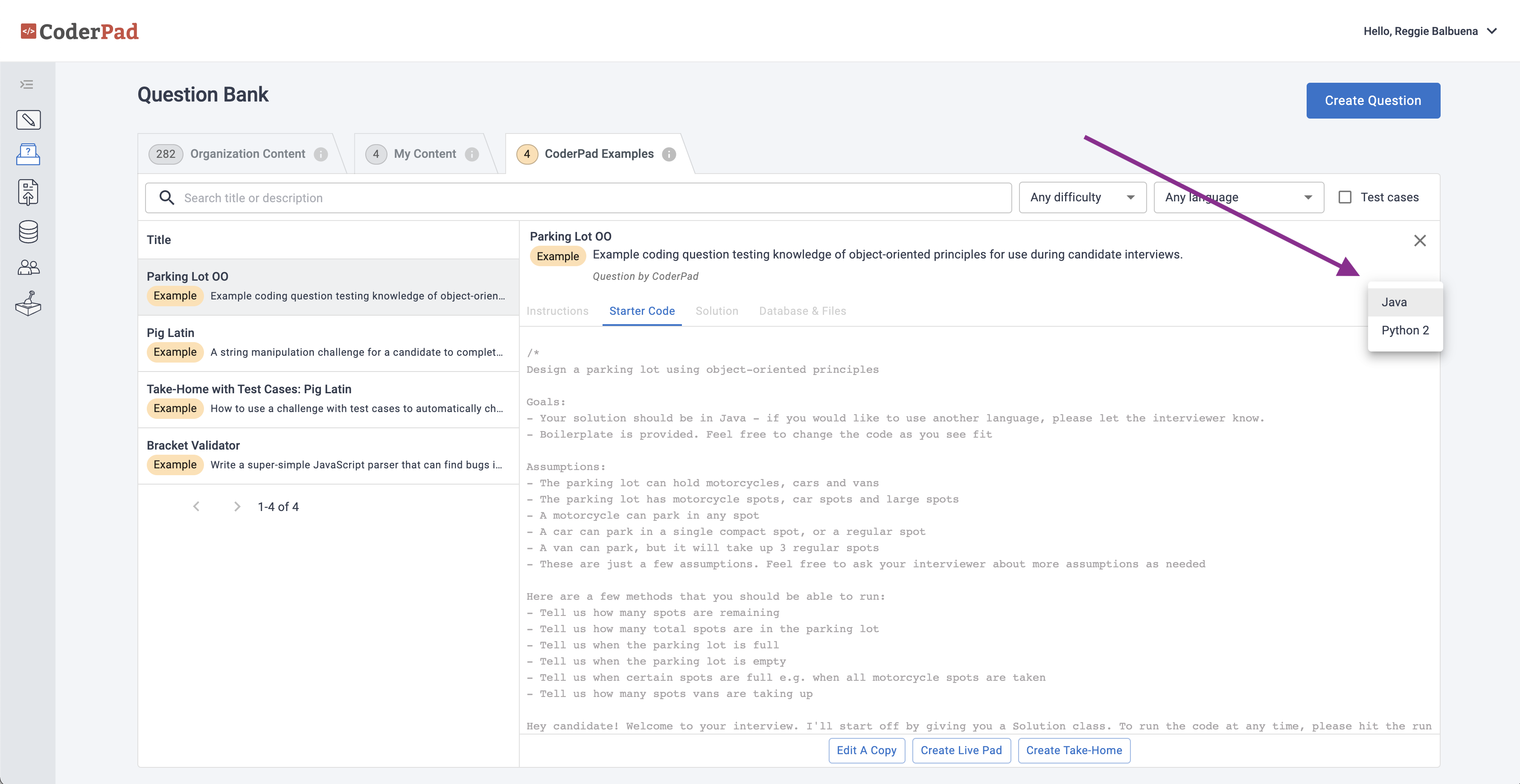1520x784 pixels.
Task: Open the sandbox joystick sidebar icon
Action: click(x=28, y=303)
